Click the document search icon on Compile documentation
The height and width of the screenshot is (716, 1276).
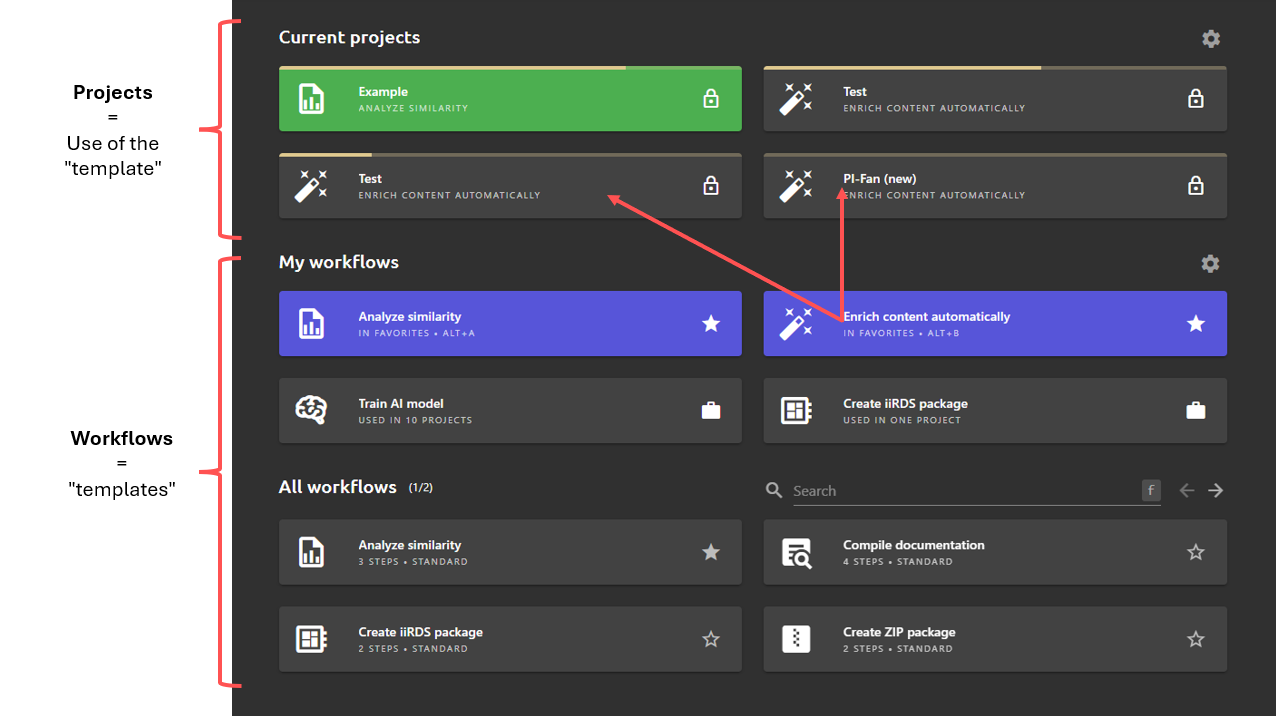tap(796, 553)
